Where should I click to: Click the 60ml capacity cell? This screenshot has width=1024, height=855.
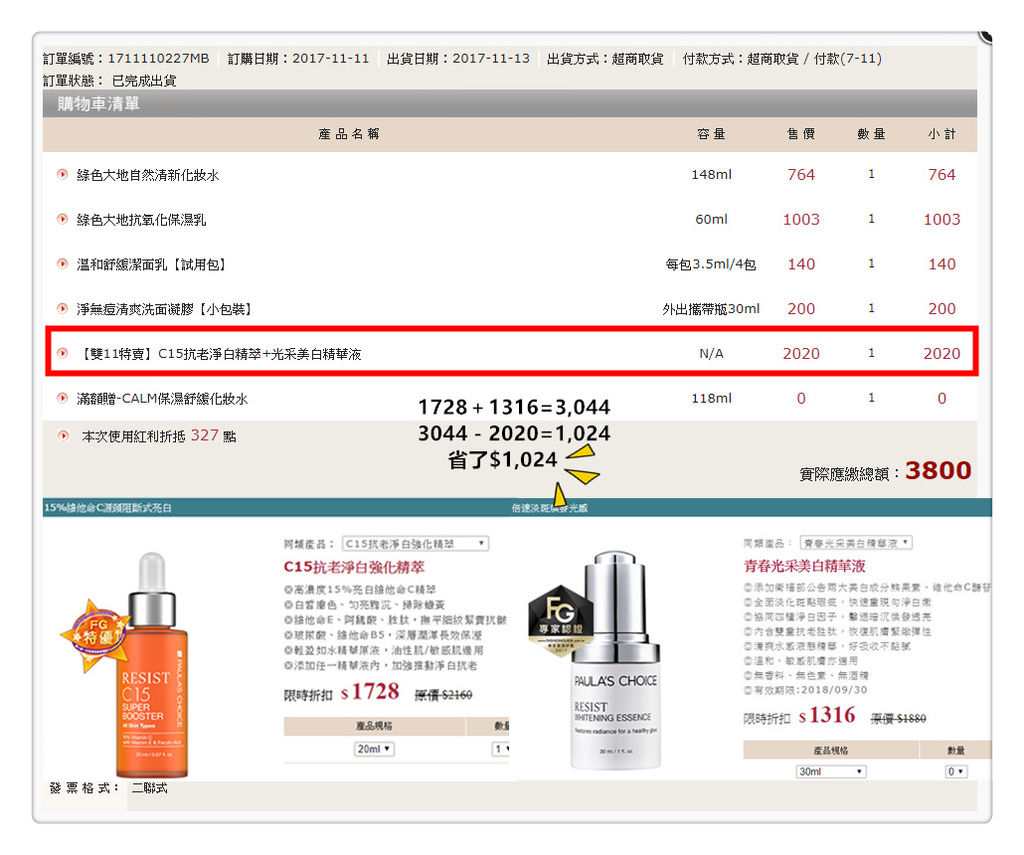pos(711,219)
